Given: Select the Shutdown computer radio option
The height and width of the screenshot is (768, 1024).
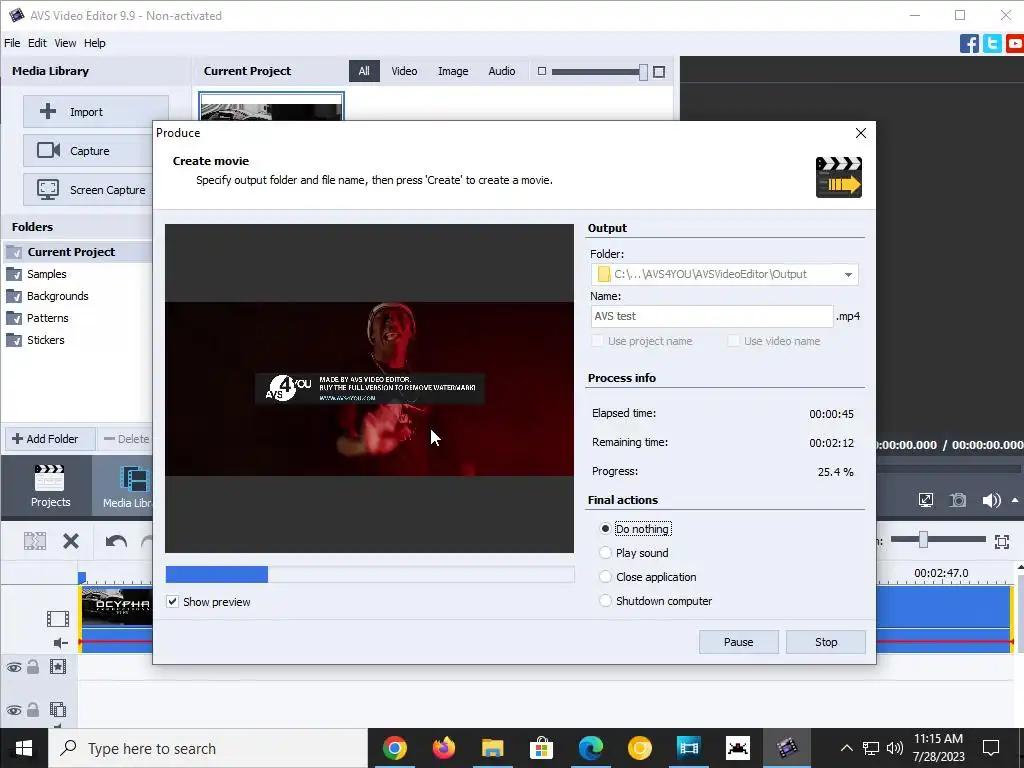Looking at the screenshot, I should tap(605, 601).
